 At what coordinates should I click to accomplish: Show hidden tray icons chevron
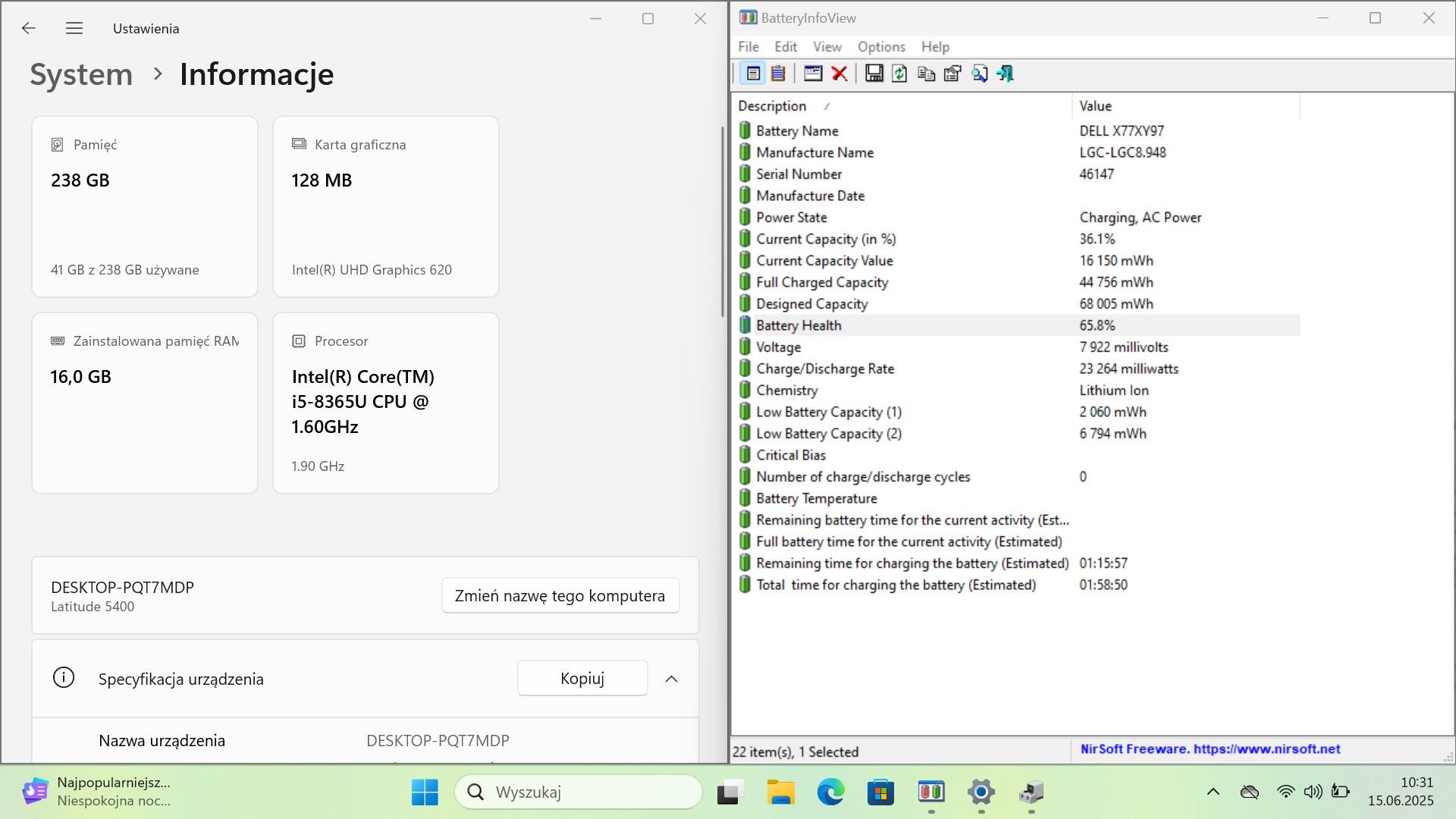1213,792
